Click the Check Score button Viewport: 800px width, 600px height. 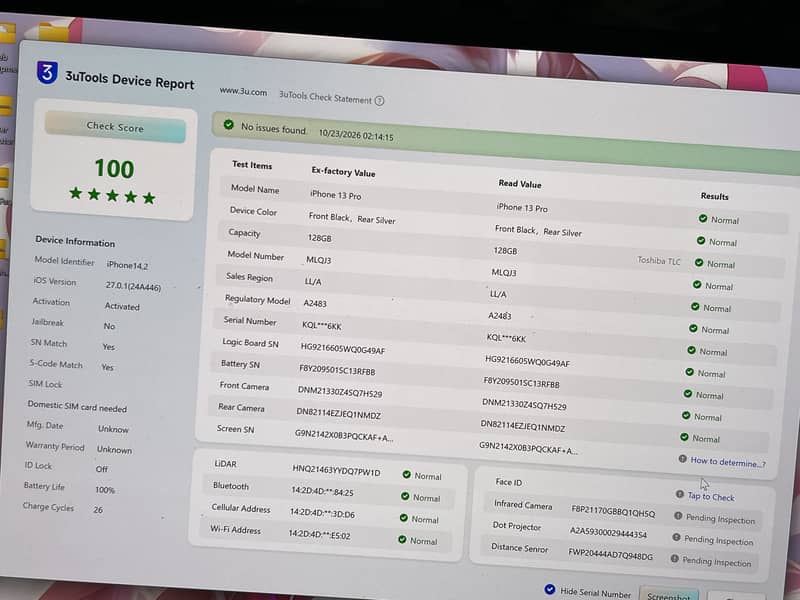[115, 127]
